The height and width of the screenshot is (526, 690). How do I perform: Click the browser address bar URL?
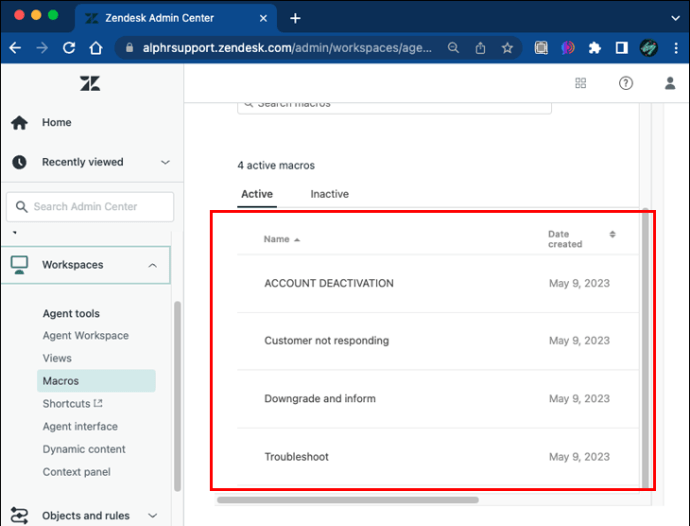286,48
